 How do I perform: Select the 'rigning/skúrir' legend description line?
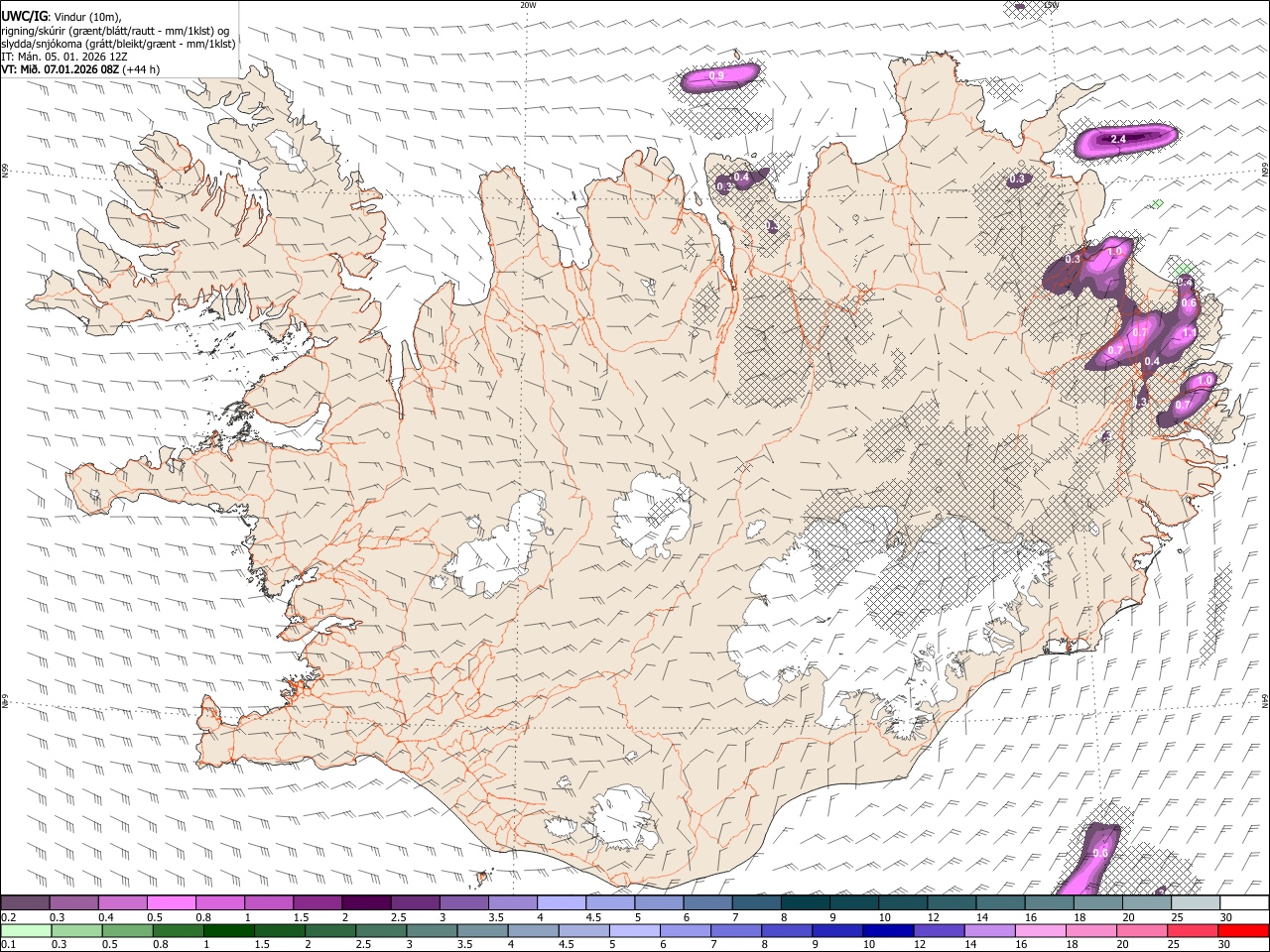point(116,31)
